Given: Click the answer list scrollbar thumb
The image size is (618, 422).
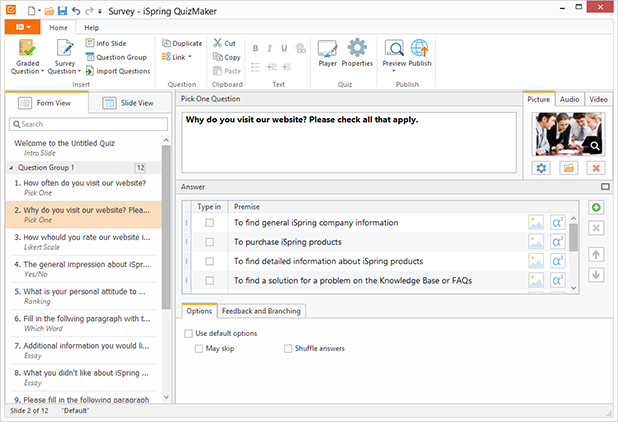Looking at the screenshot, I should 573,237.
